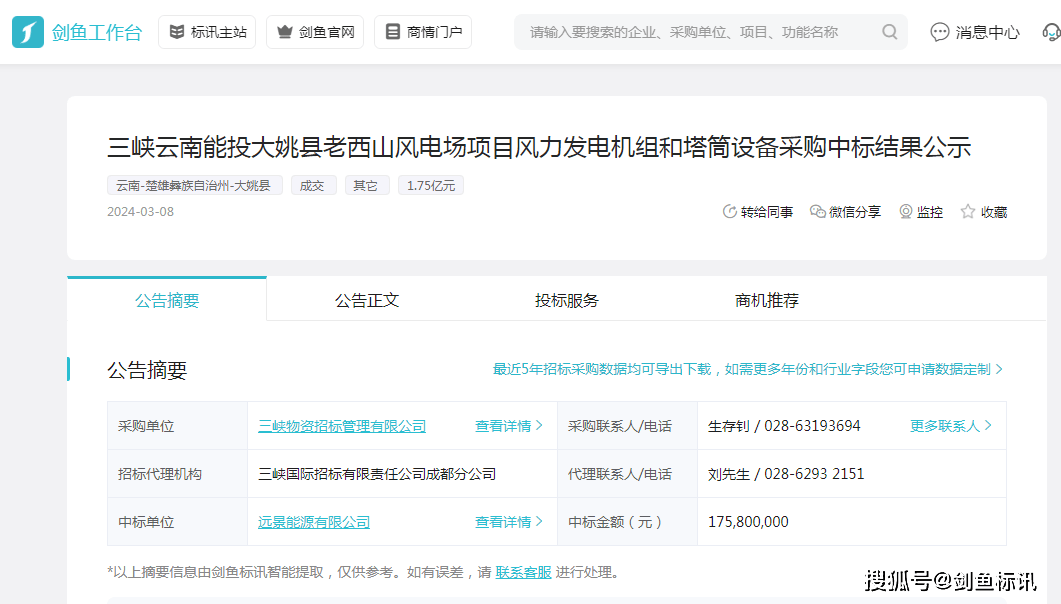Click the 收藏 star icon

pyautogui.click(x=968, y=212)
